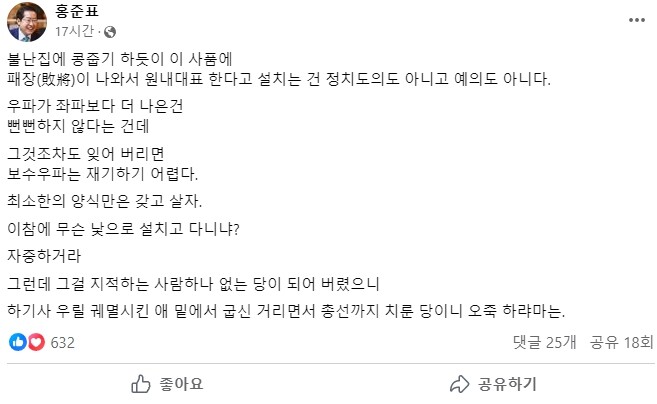This screenshot has height=404, width=657.
Task: Click the blue thumbs-up reaction icon
Action: [x=17, y=343]
